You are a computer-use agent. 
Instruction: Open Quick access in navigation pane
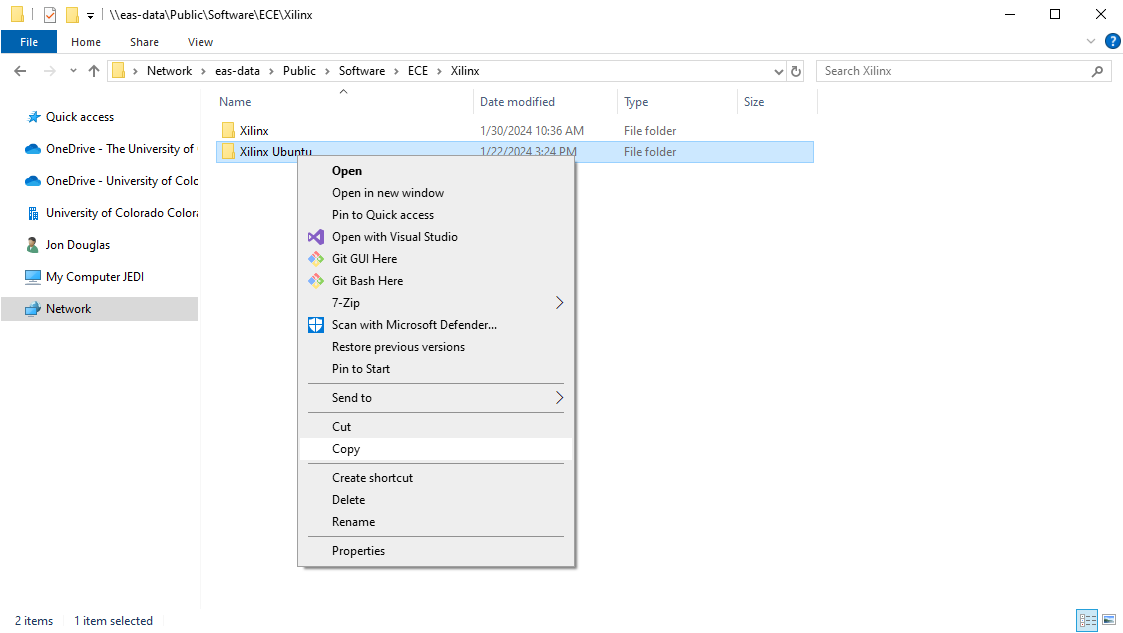point(79,117)
